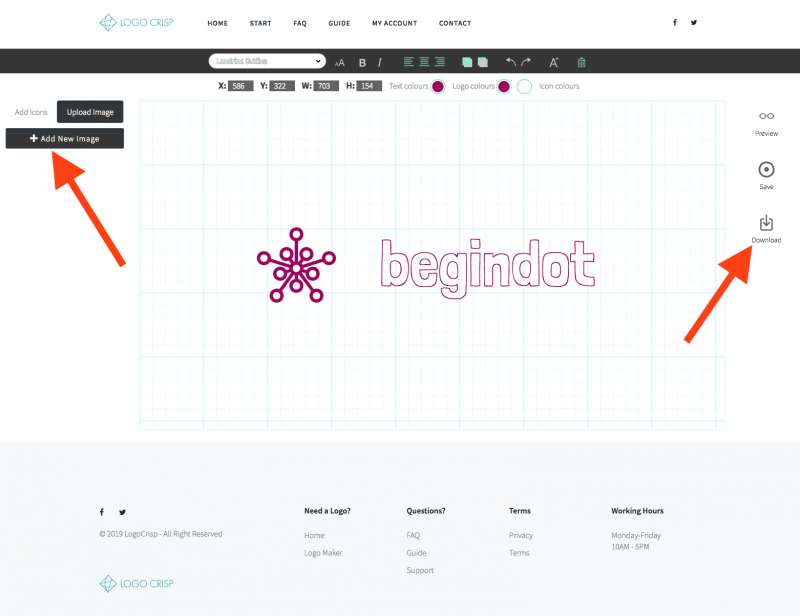The image size is (800, 616).
Task: Open the CONTACT navigation item
Action: 455,23
